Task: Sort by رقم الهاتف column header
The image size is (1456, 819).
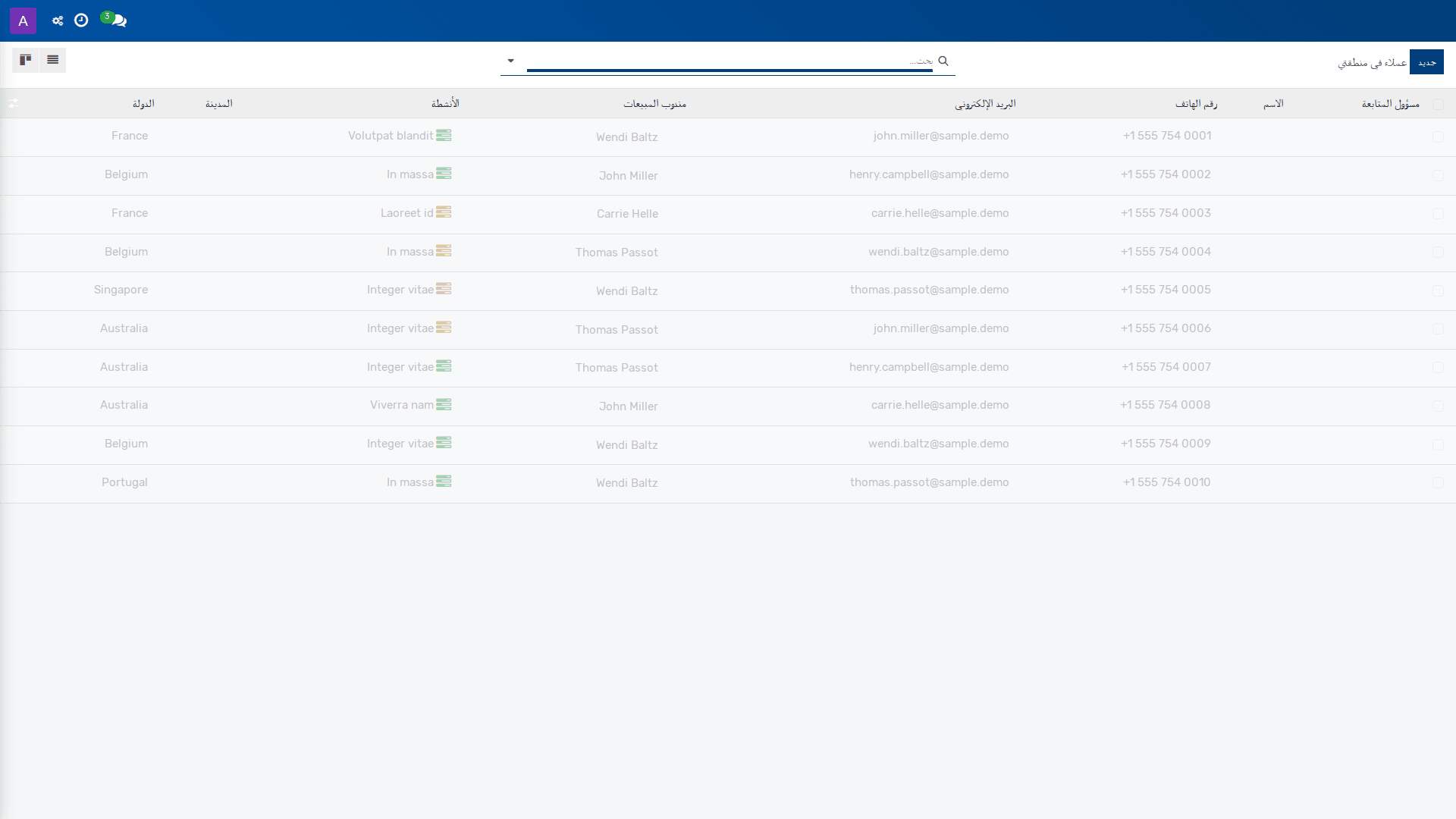Action: (1196, 104)
